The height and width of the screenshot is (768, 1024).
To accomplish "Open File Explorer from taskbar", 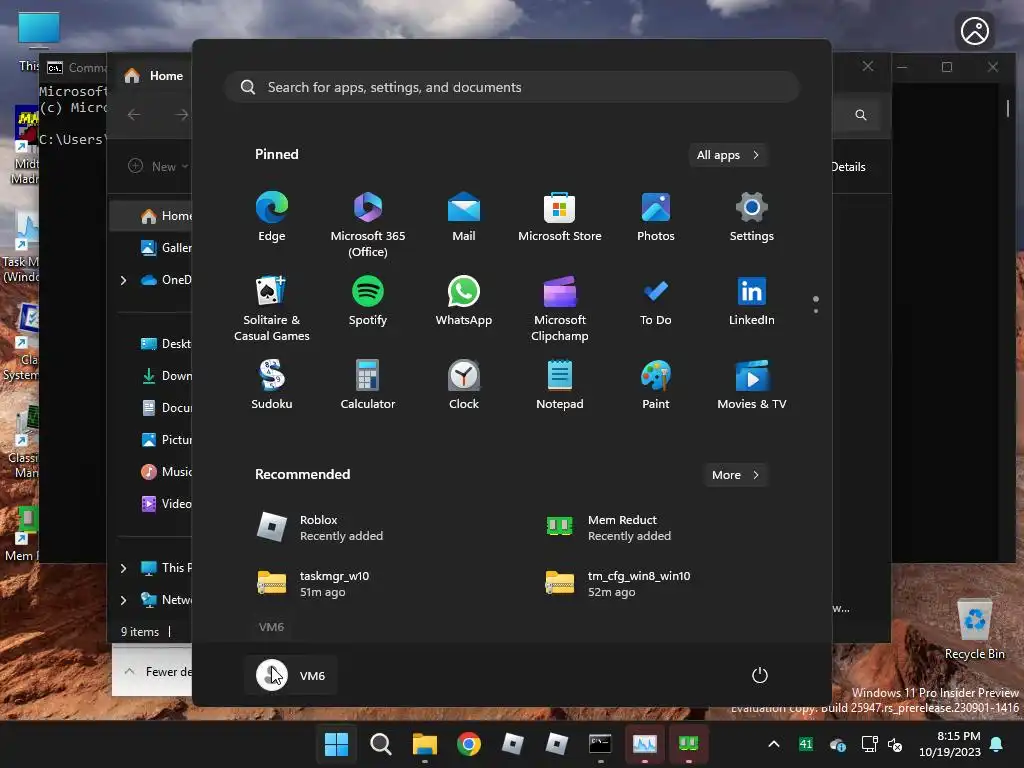I will pyautogui.click(x=424, y=744).
